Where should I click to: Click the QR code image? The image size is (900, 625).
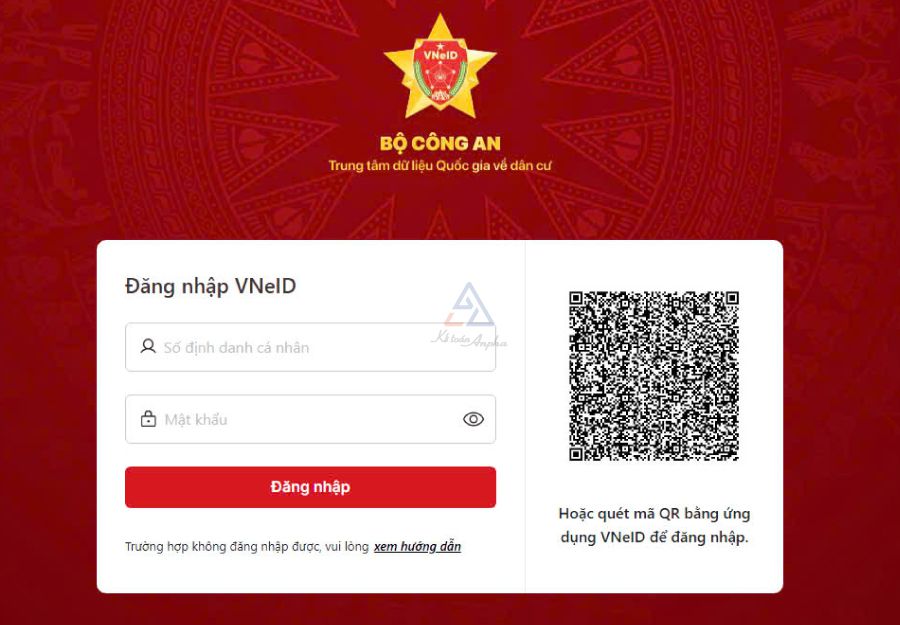[654, 376]
